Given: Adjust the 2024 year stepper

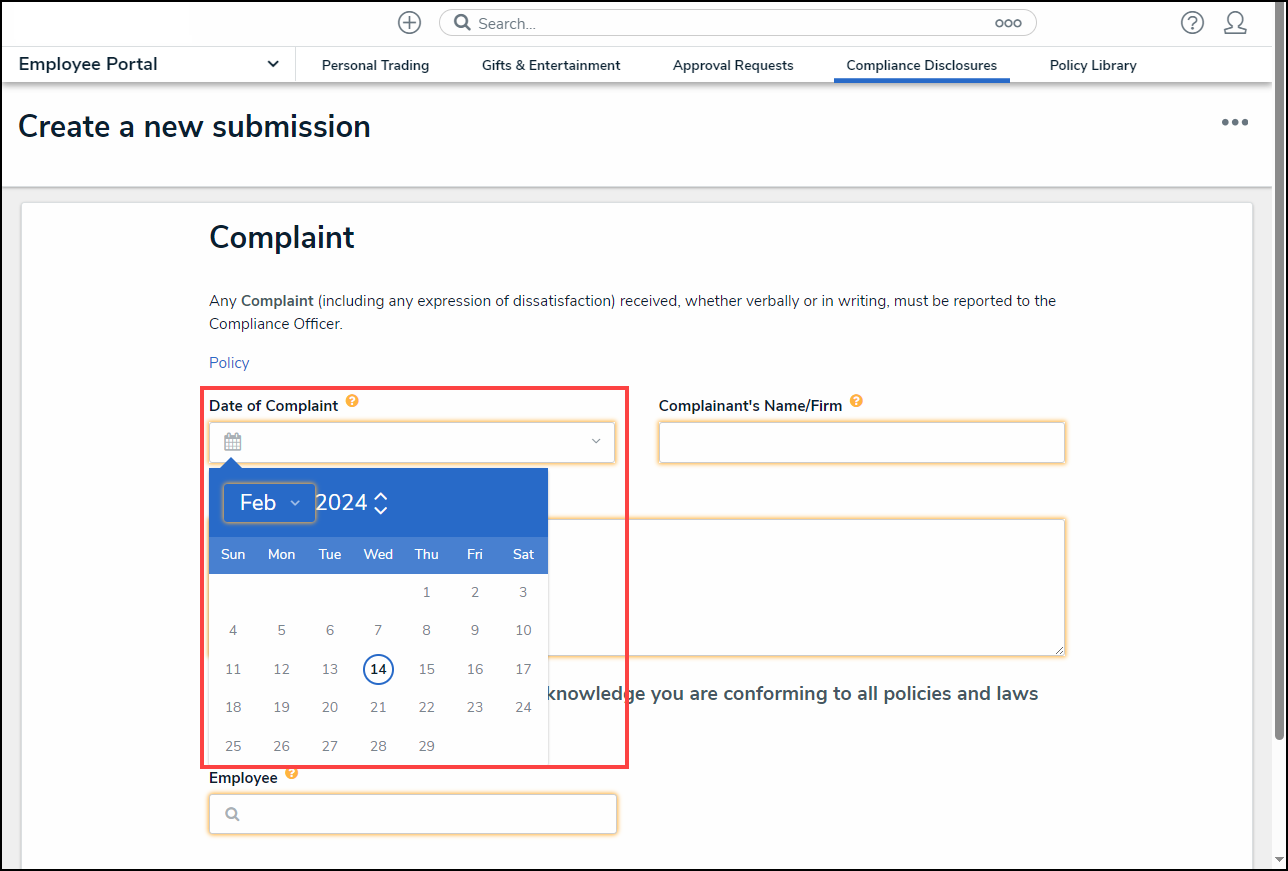Looking at the screenshot, I should pyautogui.click(x=380, y=503).
